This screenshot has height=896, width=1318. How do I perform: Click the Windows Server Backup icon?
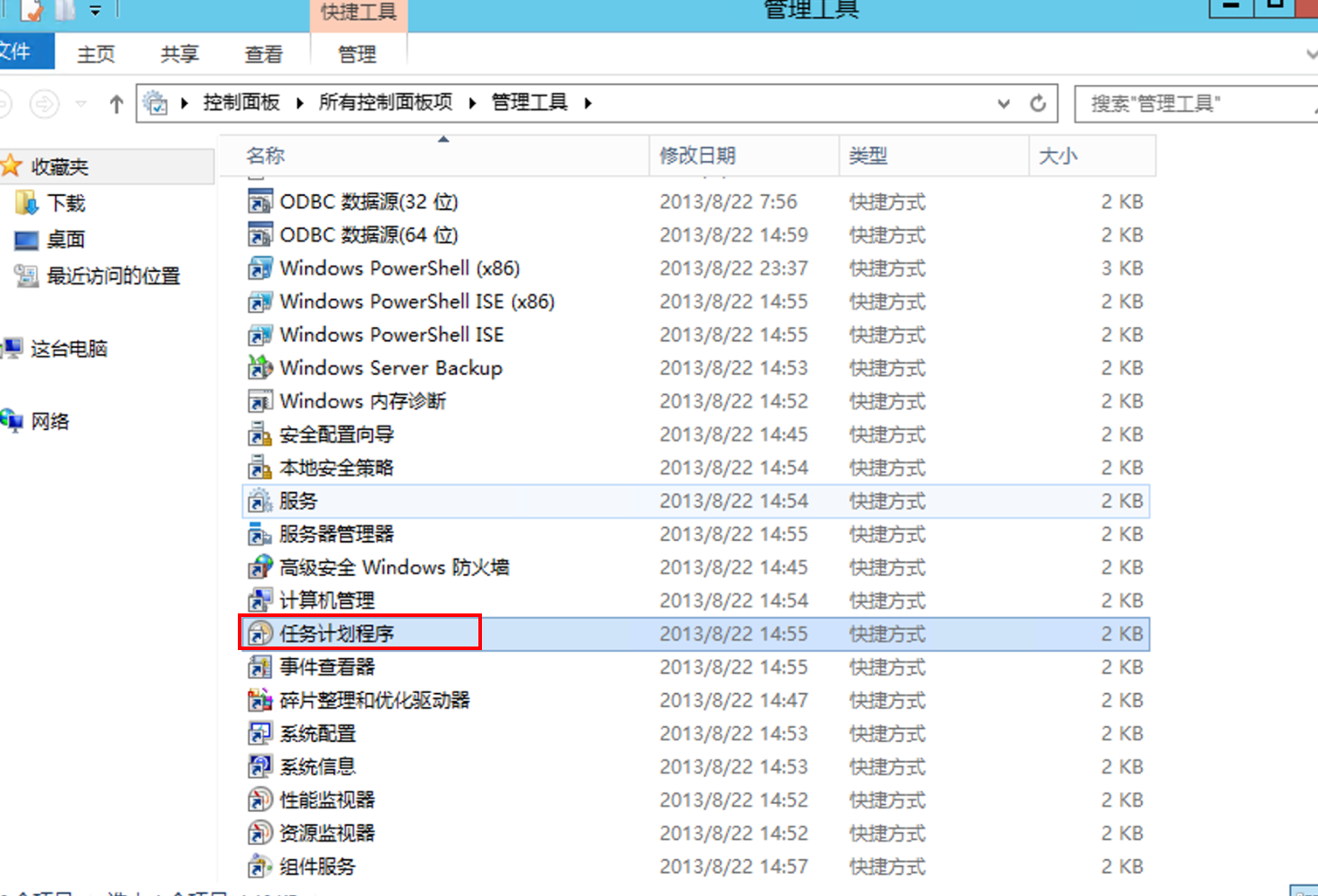coord(259,368)
